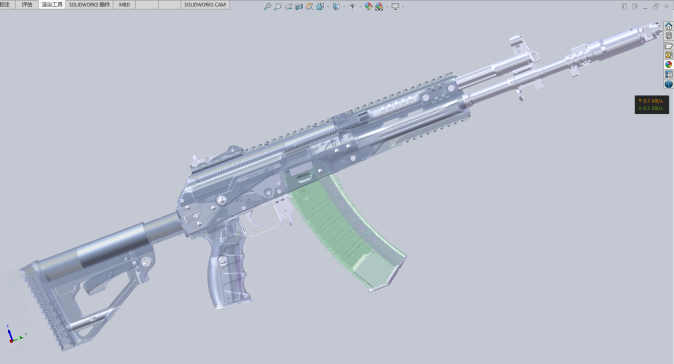Image resolution: width=674 pixels, height=364 pixels.
Task: Restore down the document window
Action: tap(656, 6)
